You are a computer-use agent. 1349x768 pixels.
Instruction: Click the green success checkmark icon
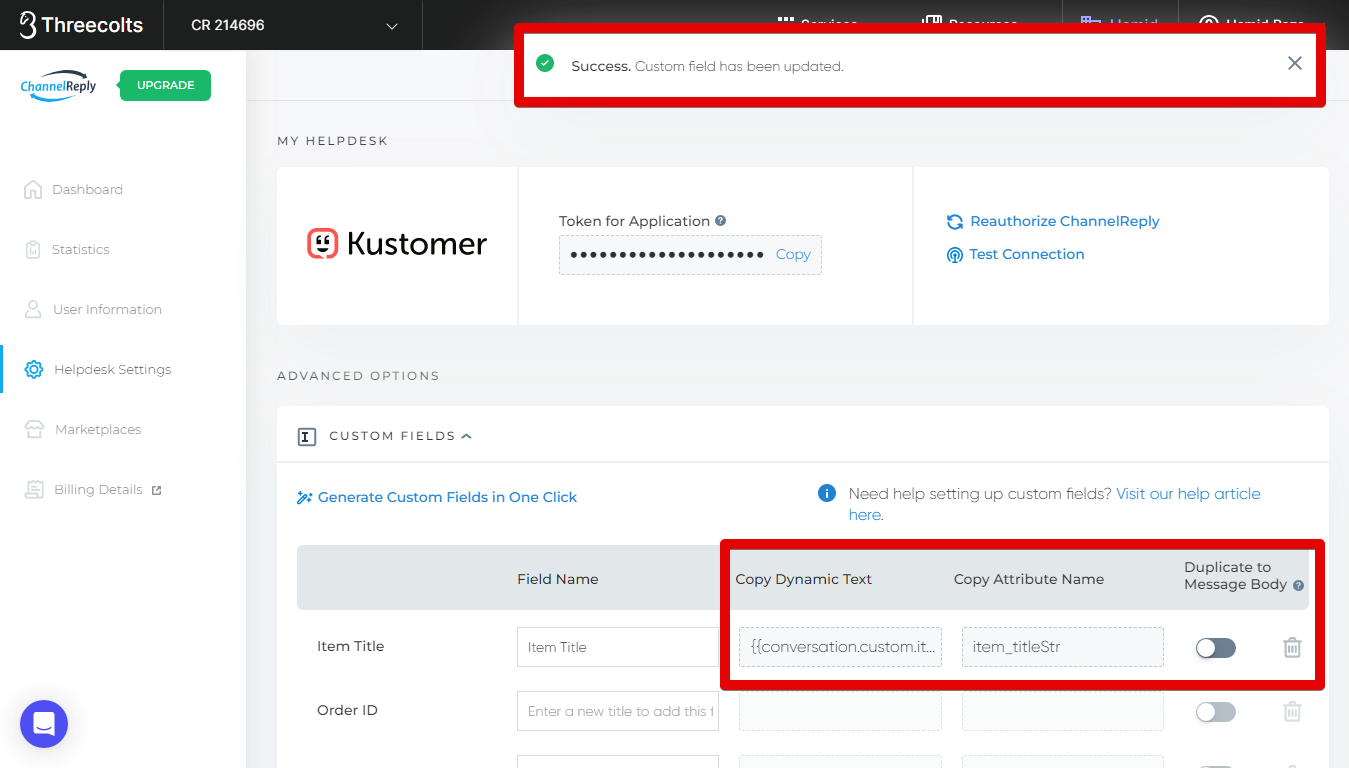tap(545, 63)
